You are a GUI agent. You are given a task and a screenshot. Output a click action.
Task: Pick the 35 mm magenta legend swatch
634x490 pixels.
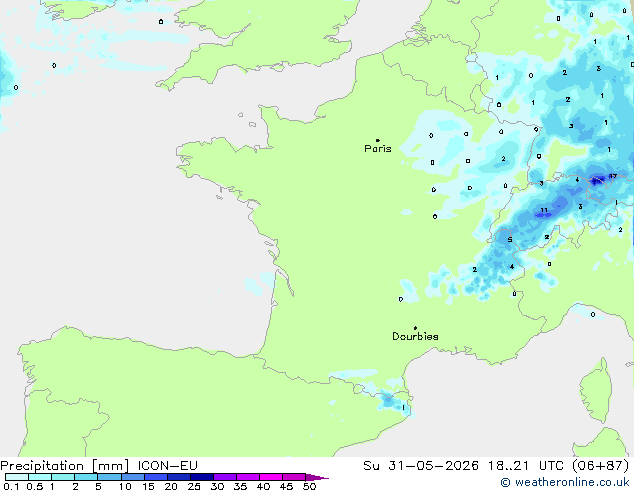tap(248, 477)
